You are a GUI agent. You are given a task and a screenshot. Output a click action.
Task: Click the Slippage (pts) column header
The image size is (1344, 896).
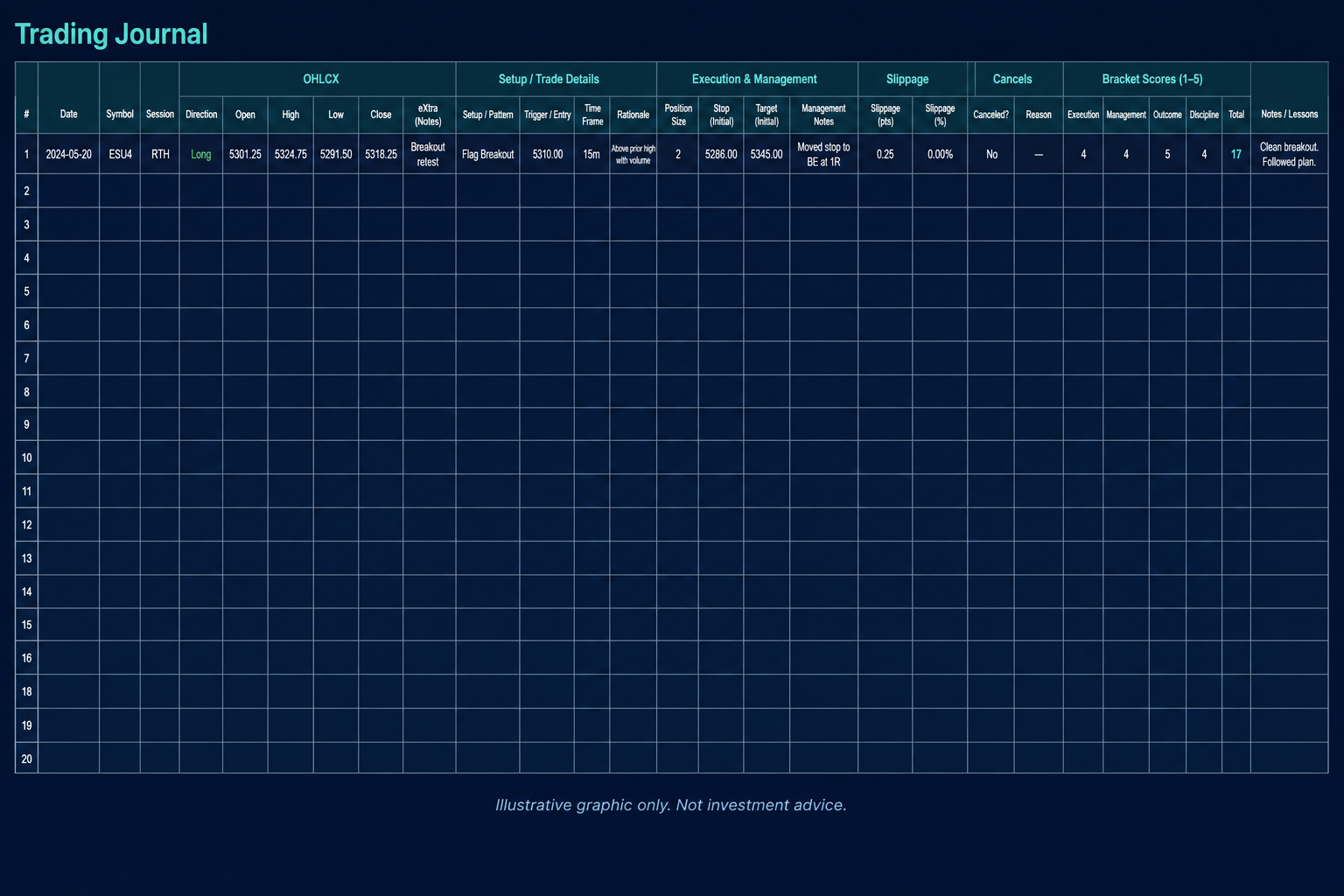point(885,115)
